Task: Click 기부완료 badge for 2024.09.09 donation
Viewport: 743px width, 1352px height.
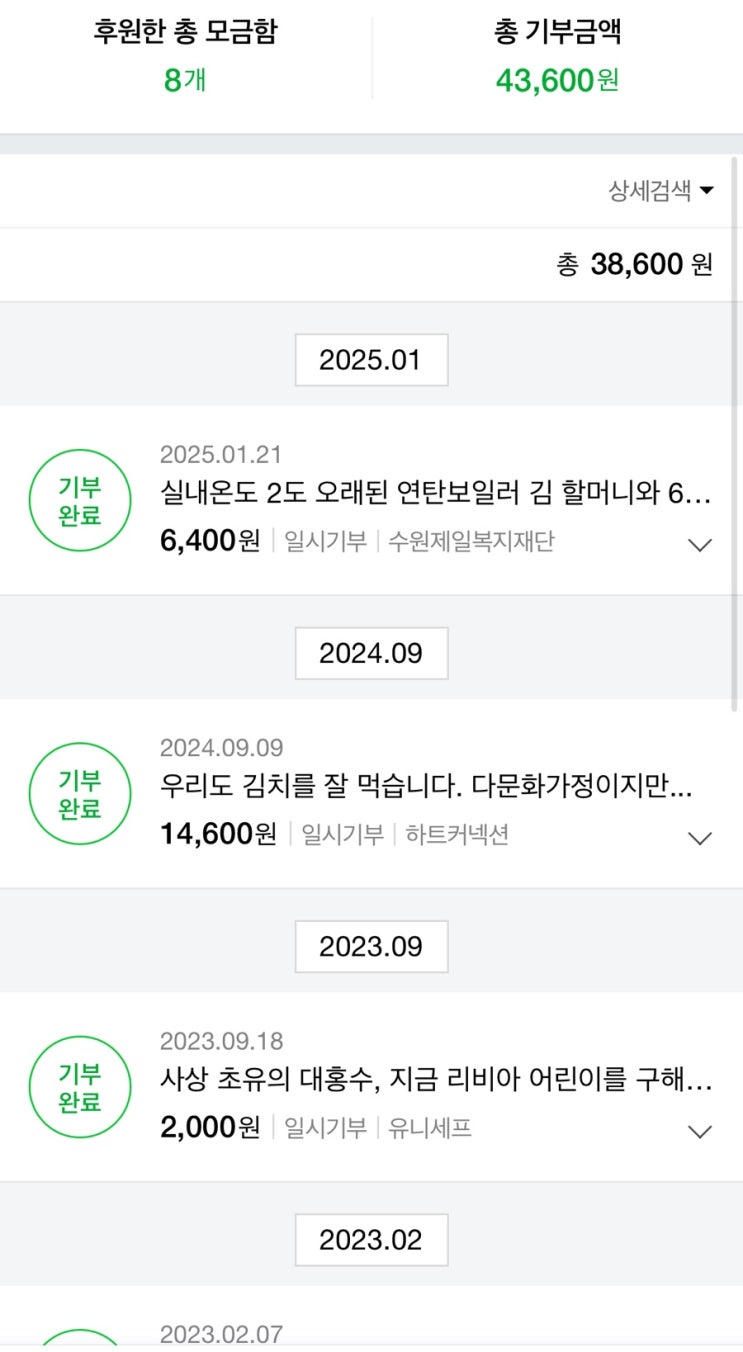Action: [80, 794]
